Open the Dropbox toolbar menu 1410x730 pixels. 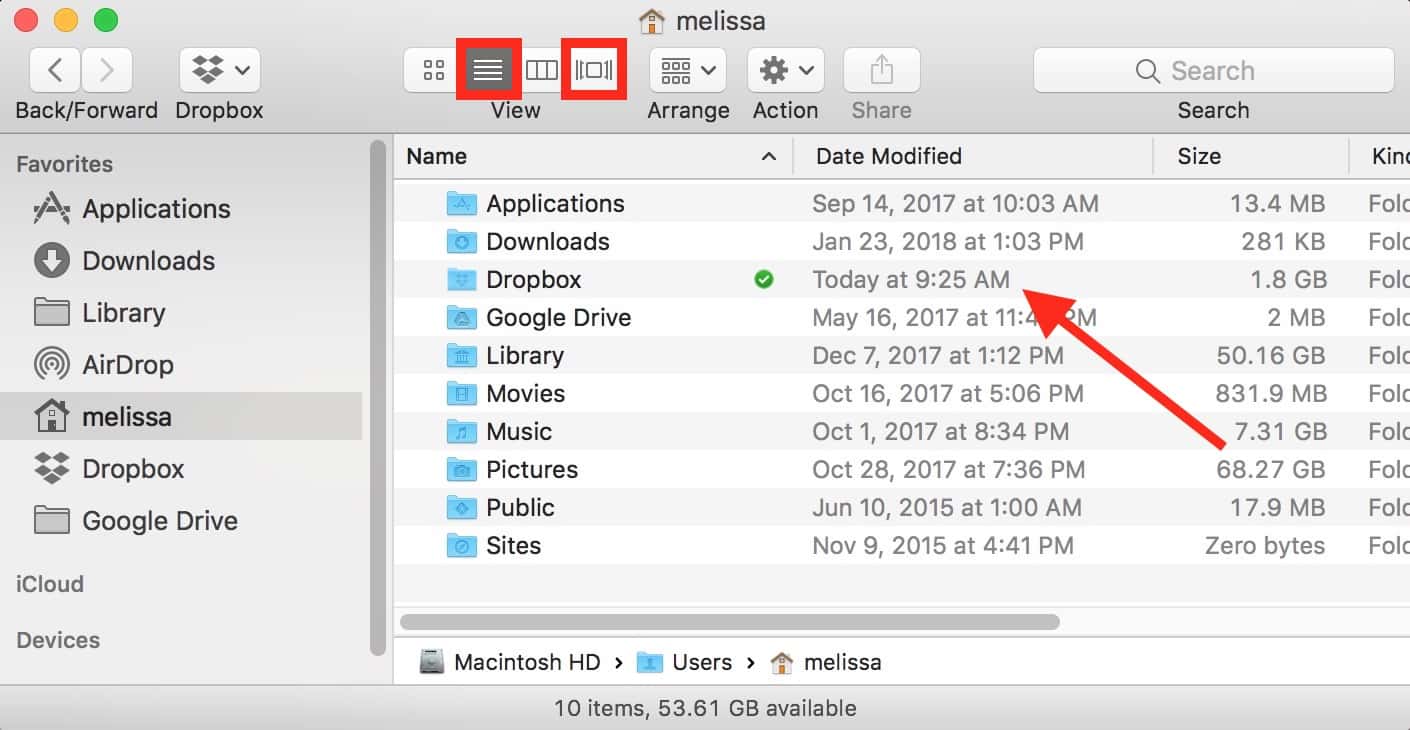click(220, 70)
